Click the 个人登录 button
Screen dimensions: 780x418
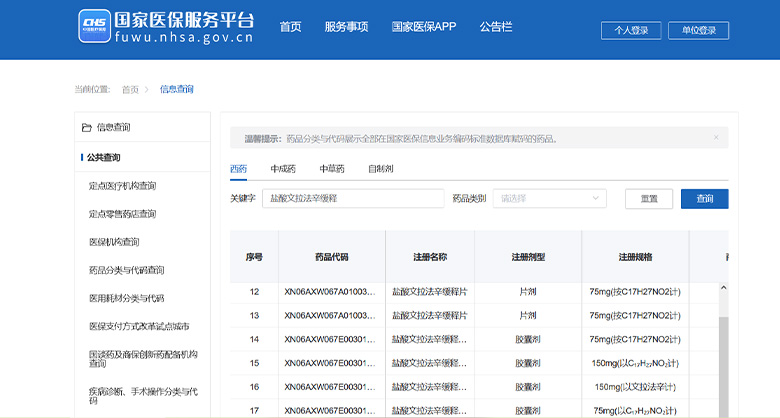630,30
